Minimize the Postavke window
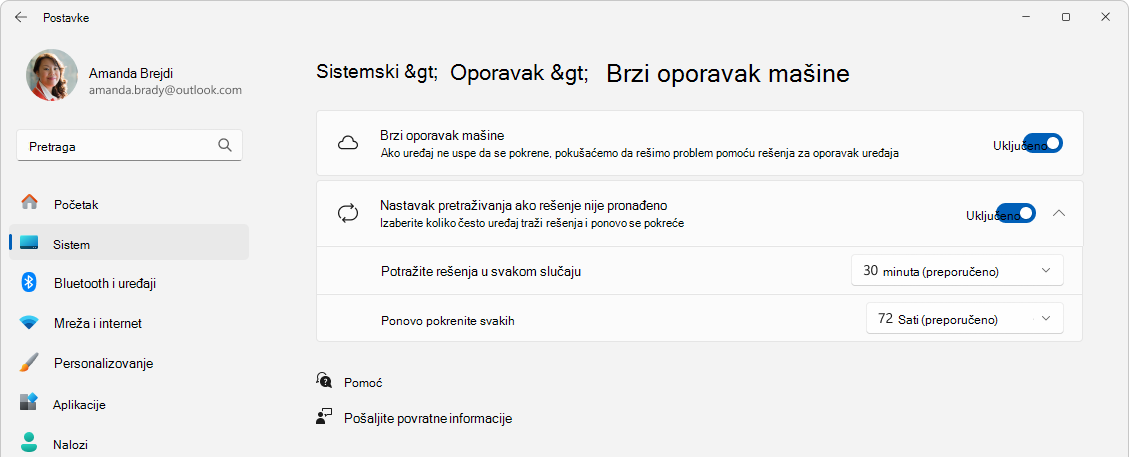1129x457 pixels. coord(1027,17)
